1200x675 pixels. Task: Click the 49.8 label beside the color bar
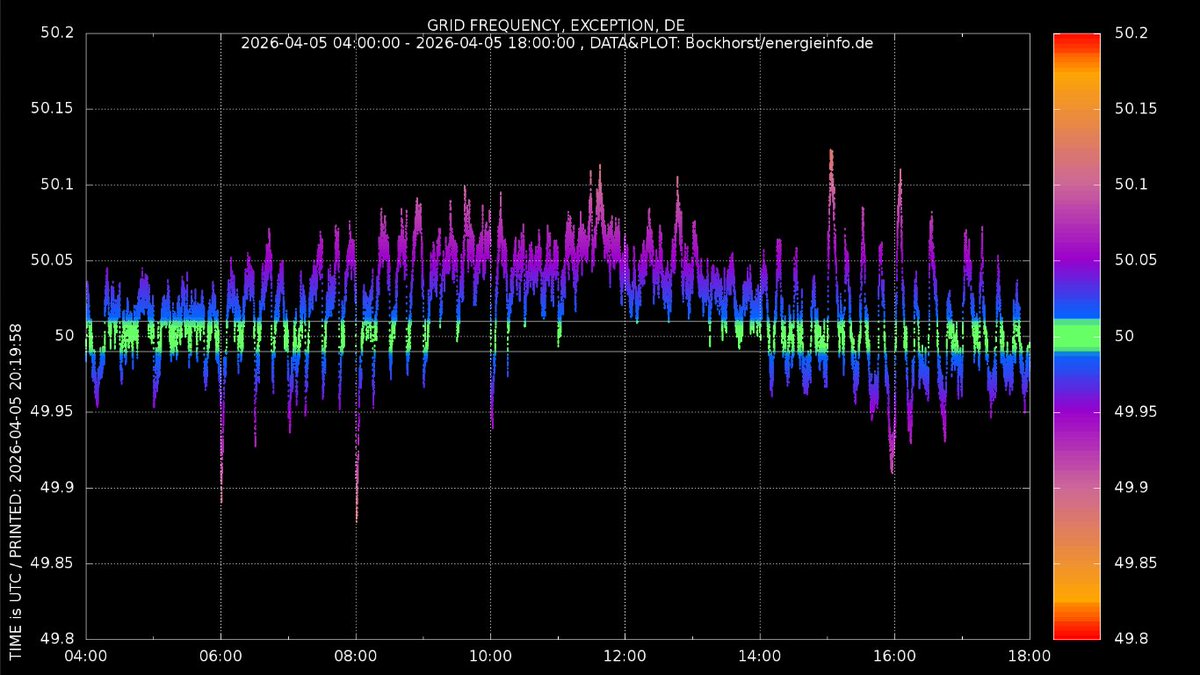point(1132,639)
